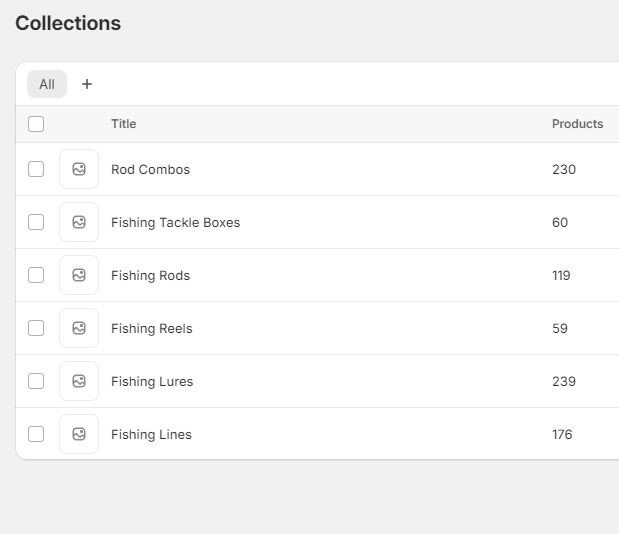Toggle the Fishing Lines checkbox

36,434
